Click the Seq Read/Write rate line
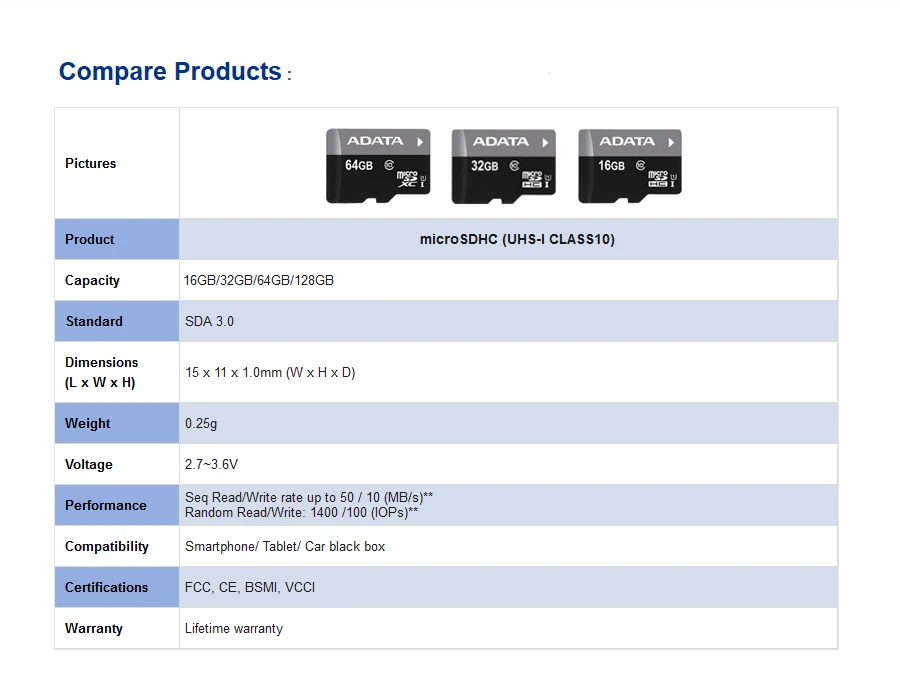 tap(309, 497)
